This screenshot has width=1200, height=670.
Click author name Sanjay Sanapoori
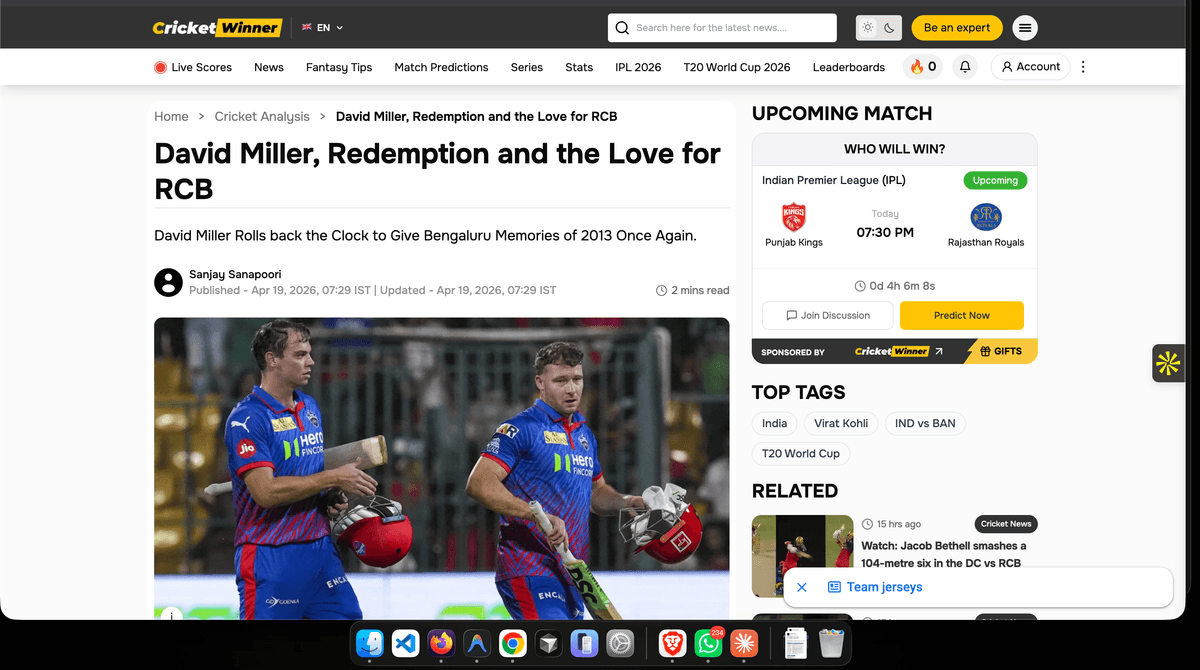(x=235, y=274)
